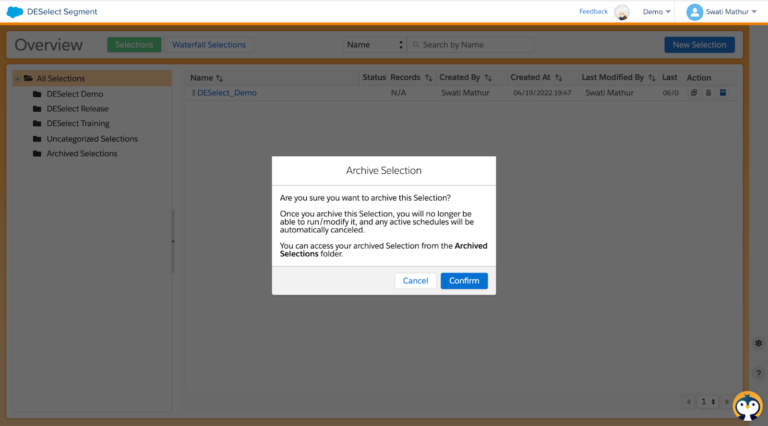Viewport: 768px width, 426px height.
Task: Expand the Swati Mathur user menu arrow
Action: 754,12
